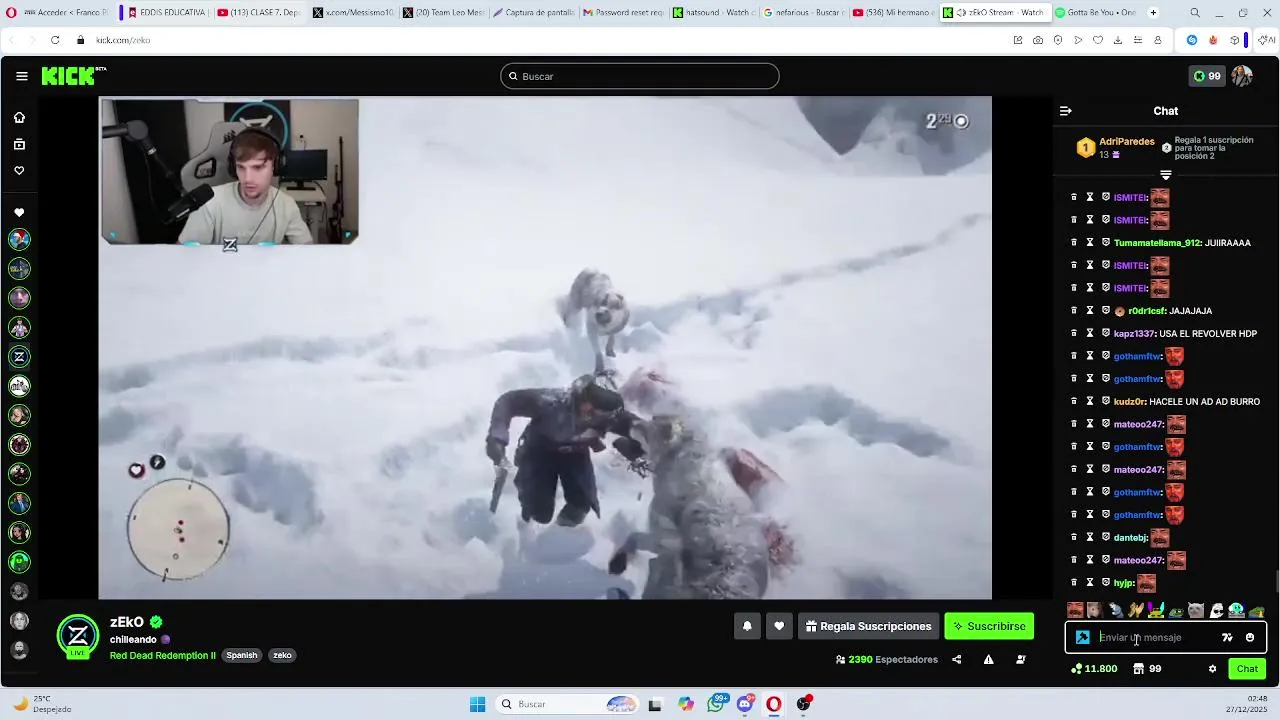
Task: Open the channel points 11.800 balance
Action: coord(1094,669)
